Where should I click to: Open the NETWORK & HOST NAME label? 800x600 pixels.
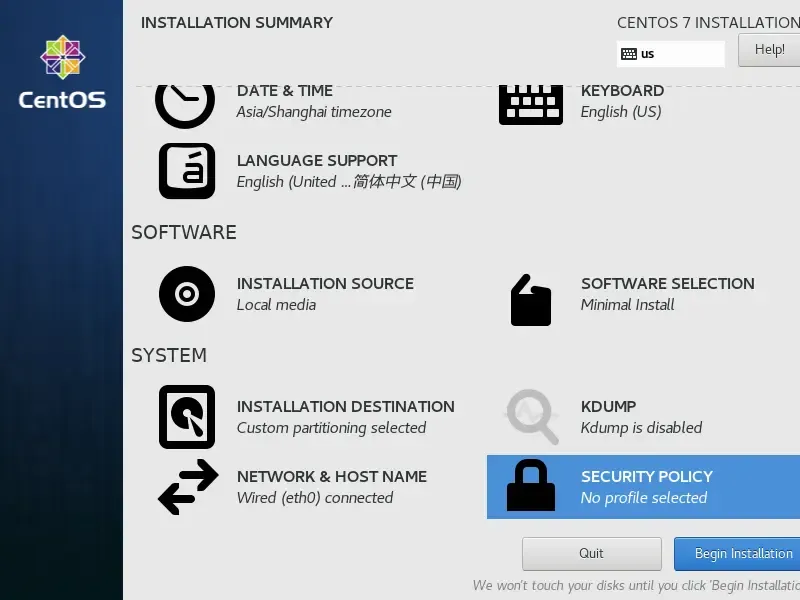pyautogui.click(x=332, y=477)
